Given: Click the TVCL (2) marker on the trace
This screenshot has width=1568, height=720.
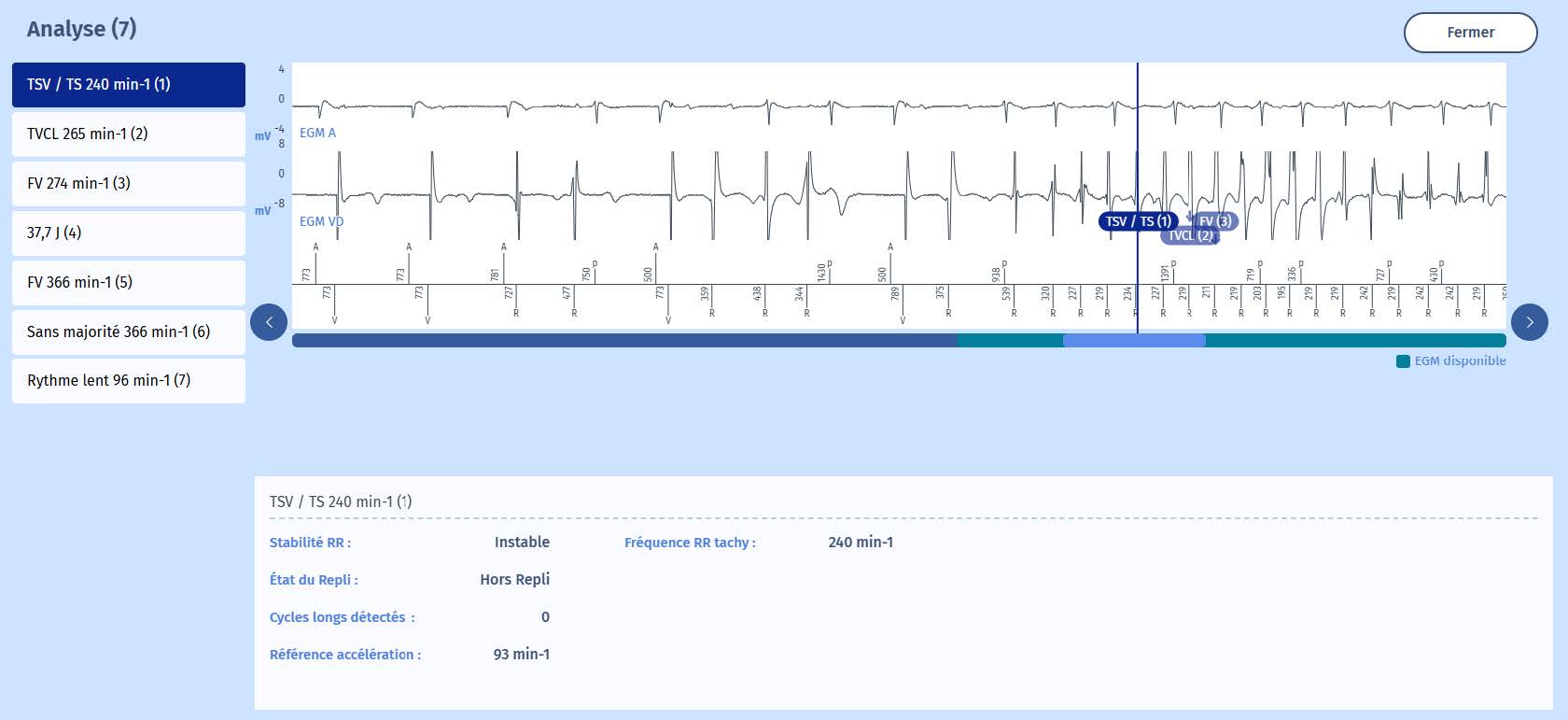Looking at the screenshot, I should pyautogui.click(x=1191, y=236).
